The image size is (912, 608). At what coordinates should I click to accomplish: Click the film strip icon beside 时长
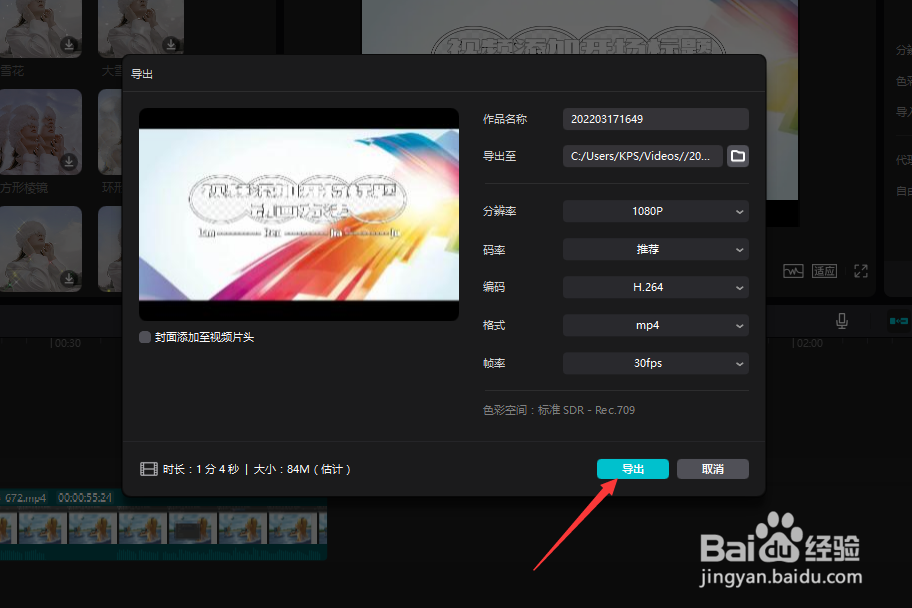pyautogui.click(x=149, y=469)
